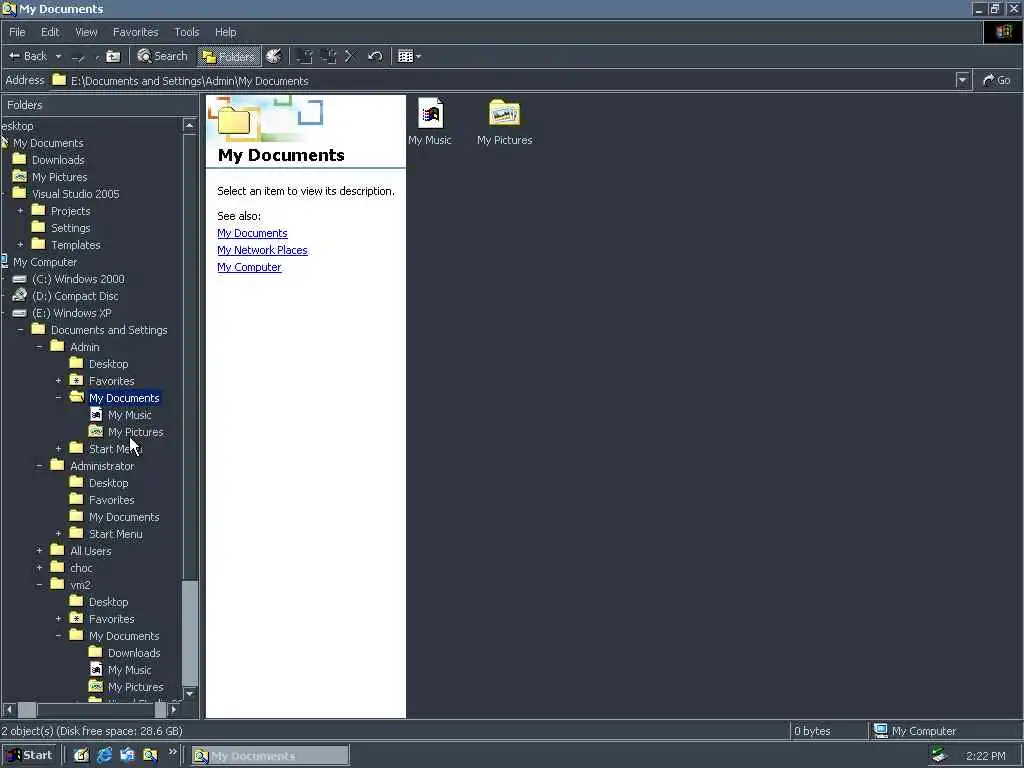Select My Documents folder under Administrator
The image size is (1024, 768).
tap(124, 517)
